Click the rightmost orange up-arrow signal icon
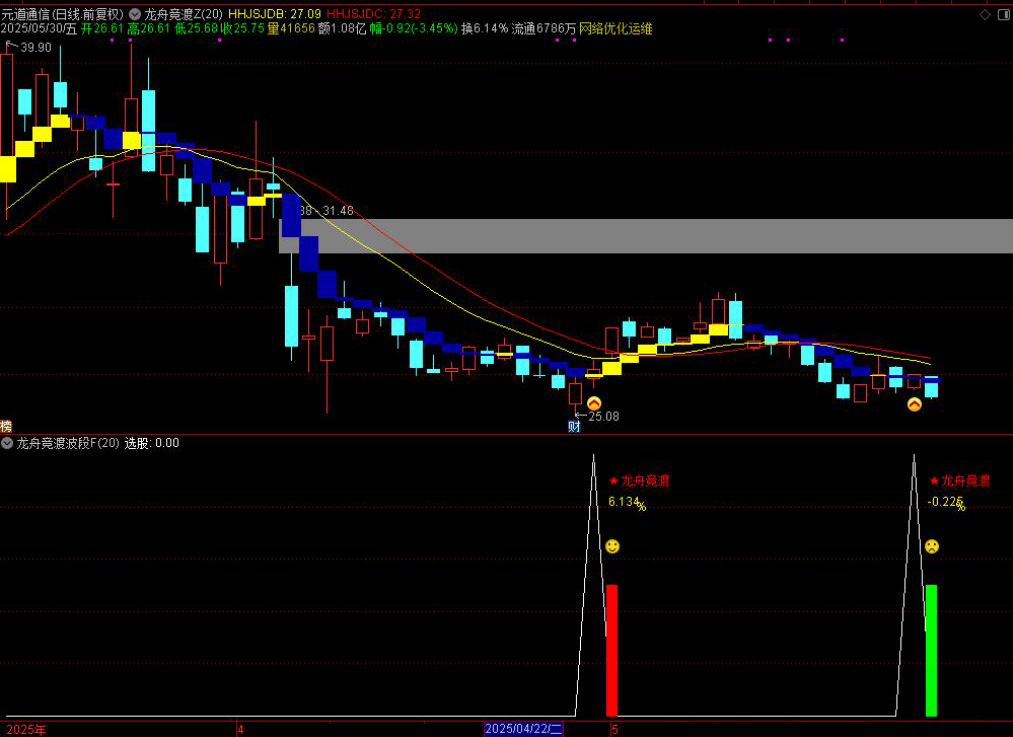This screenshot has width=1013, height=737. pos(914,404)
